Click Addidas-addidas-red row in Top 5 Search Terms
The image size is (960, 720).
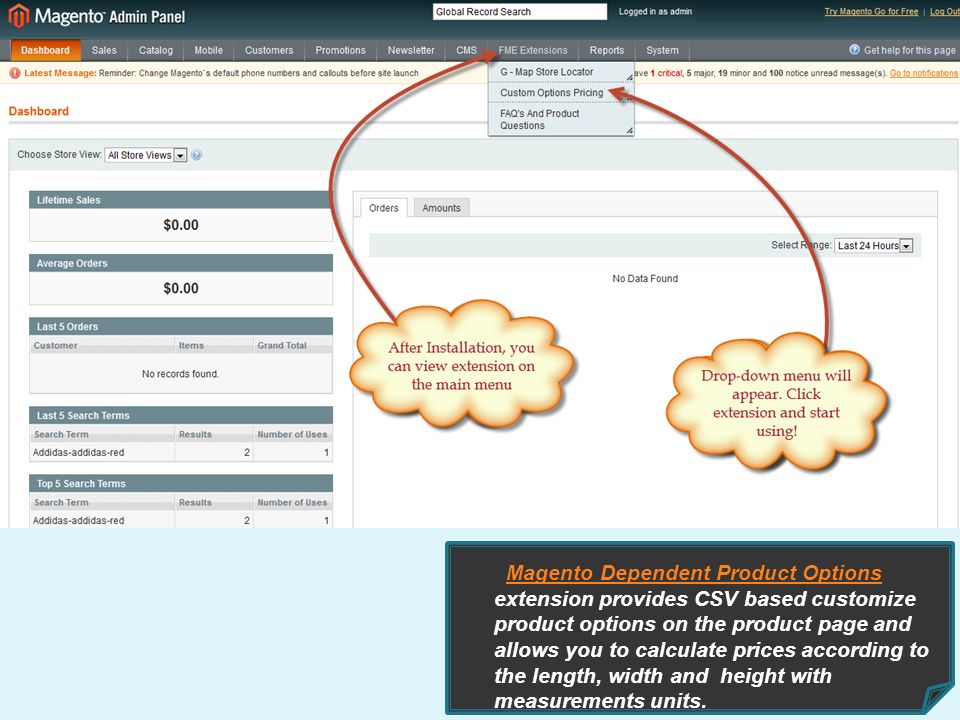(181, 520)
